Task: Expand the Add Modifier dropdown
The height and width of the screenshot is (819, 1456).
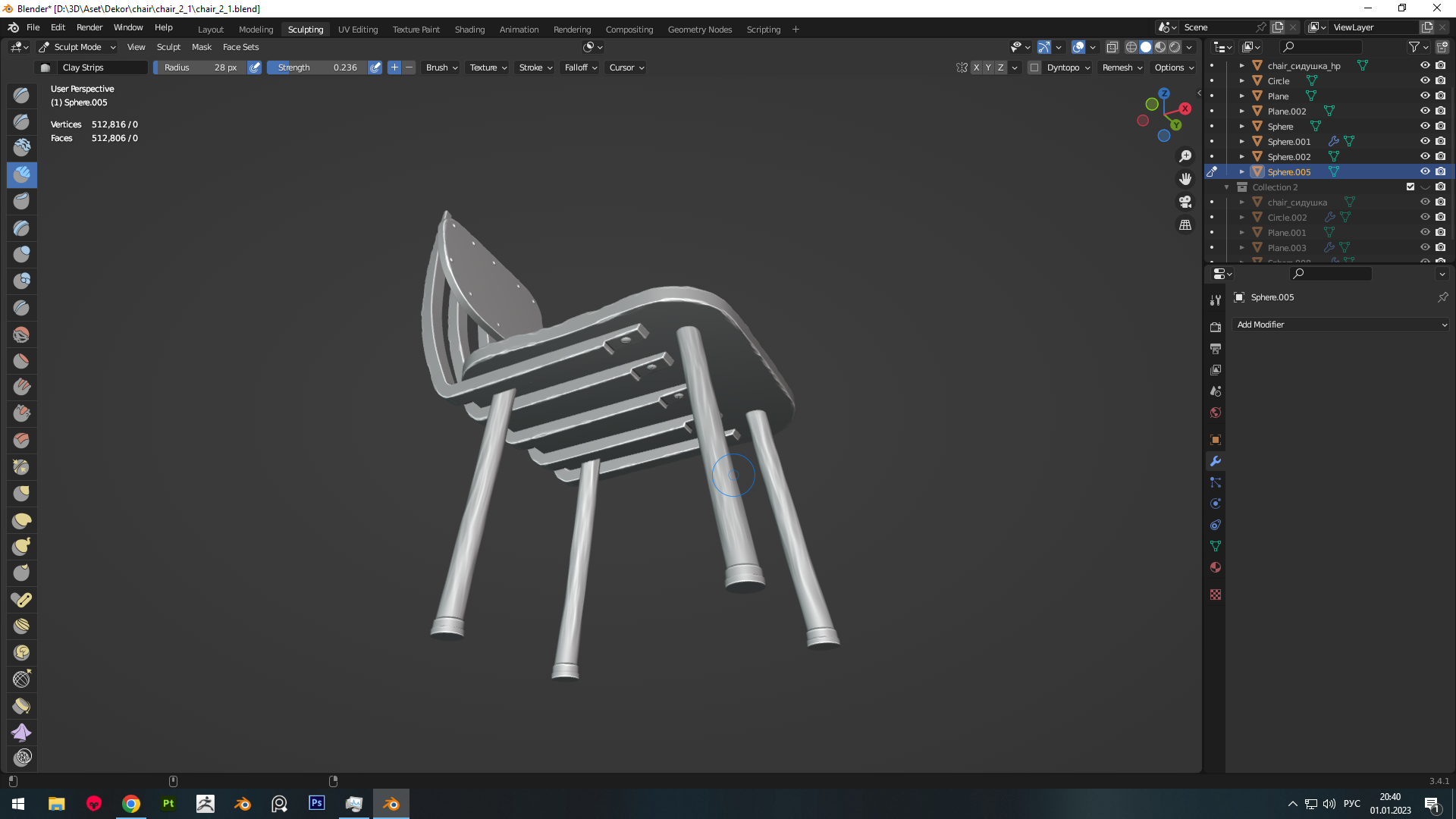Action: click(1341, 325)
